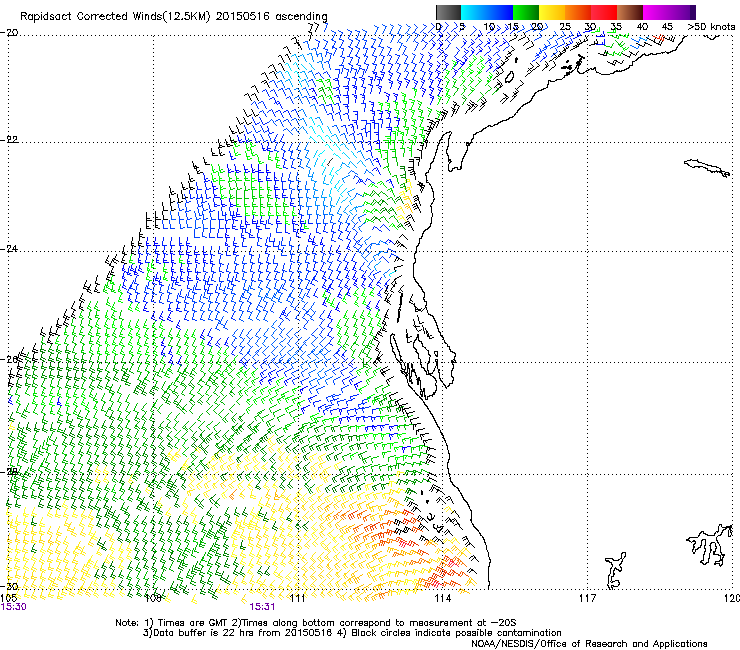Click the legend tick label "35"
Viewport: 740px width, 650px height.
click(x=616, y=27)
